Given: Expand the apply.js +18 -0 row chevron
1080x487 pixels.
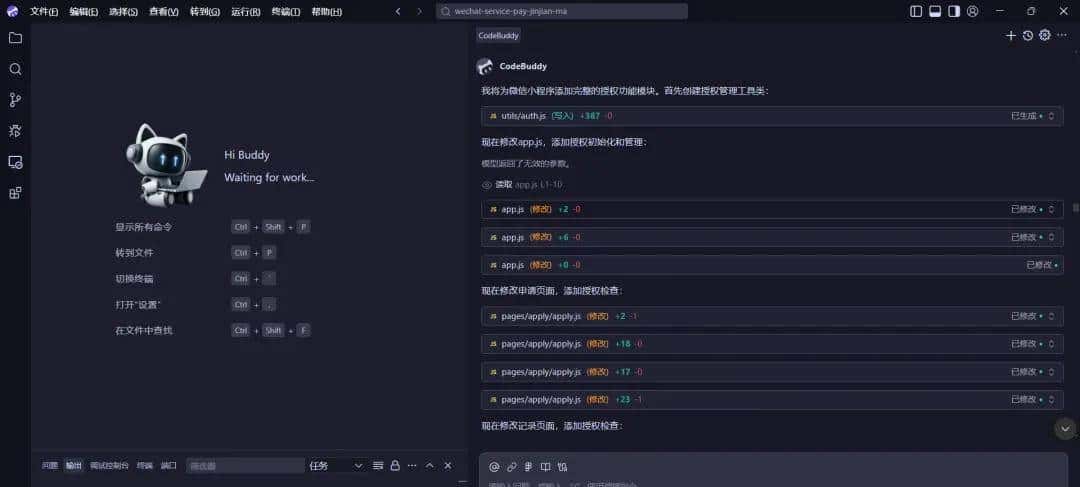Looking at the screenshot, I should click(1051, 344).
